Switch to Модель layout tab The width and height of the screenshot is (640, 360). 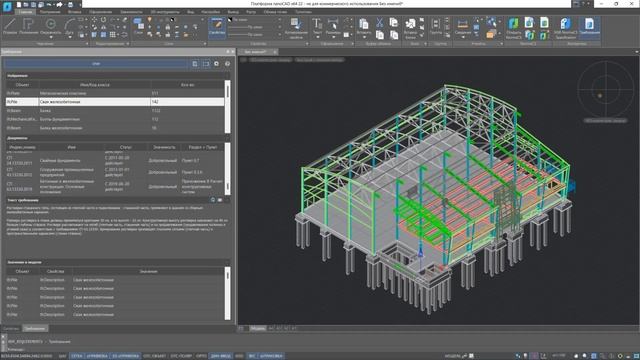click(x=258, y=328)
